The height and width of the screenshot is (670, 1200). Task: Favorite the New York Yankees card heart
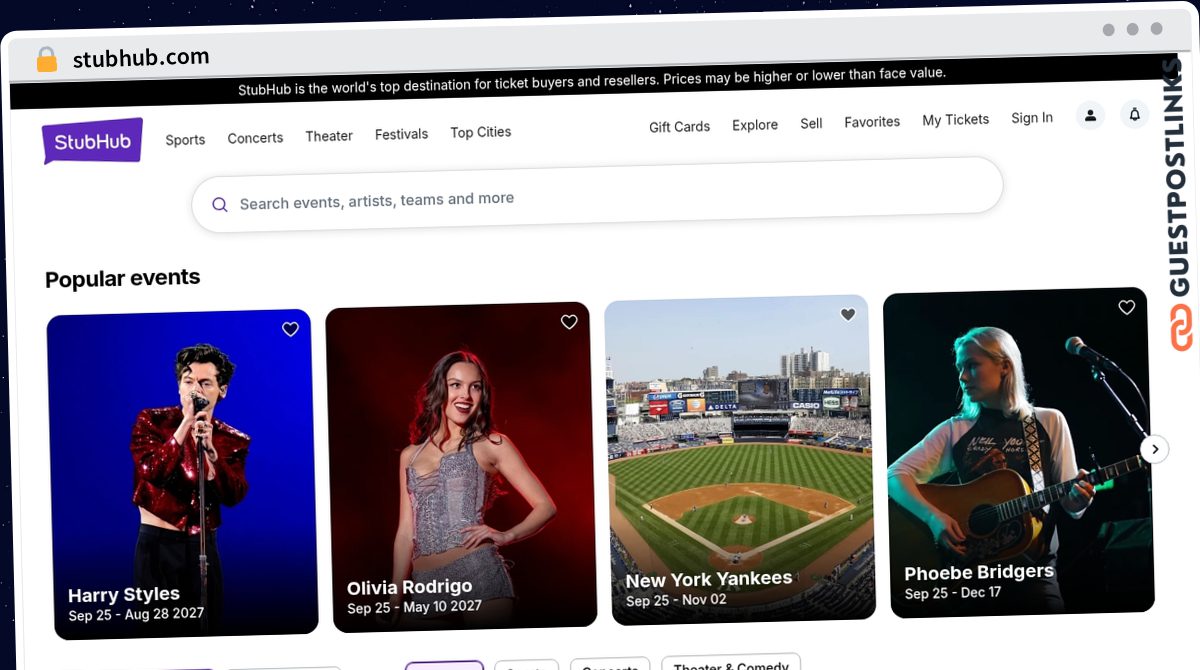(848, 314)
